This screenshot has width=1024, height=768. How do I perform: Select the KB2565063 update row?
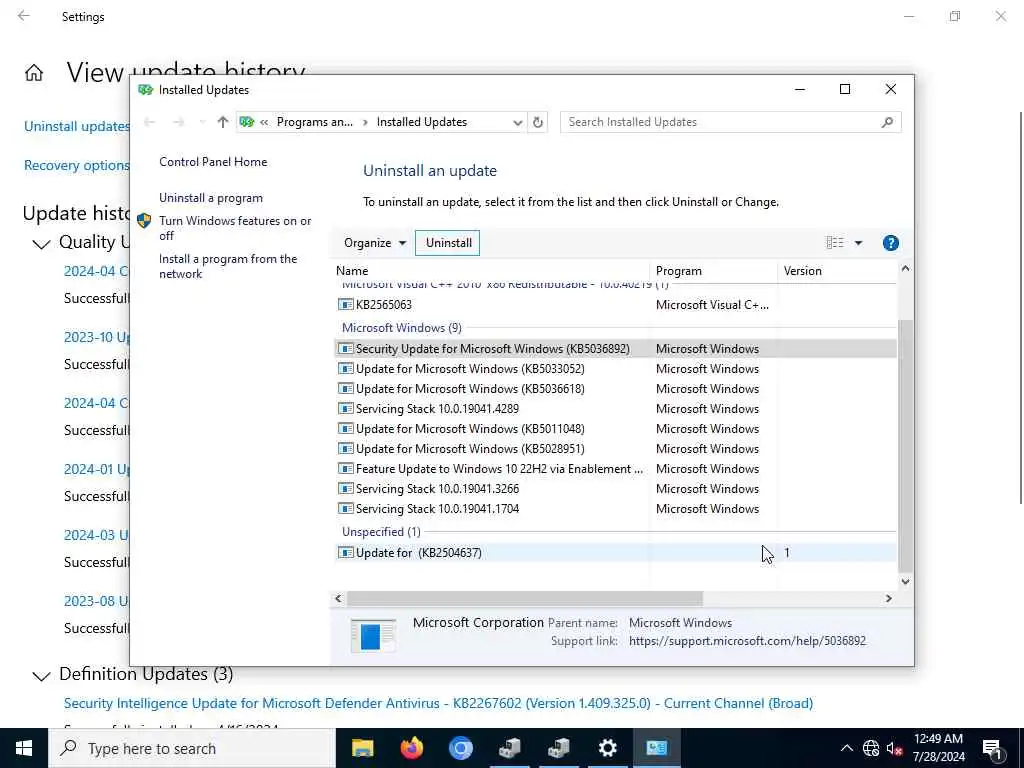pyautogui.click(x=615, y=304)
